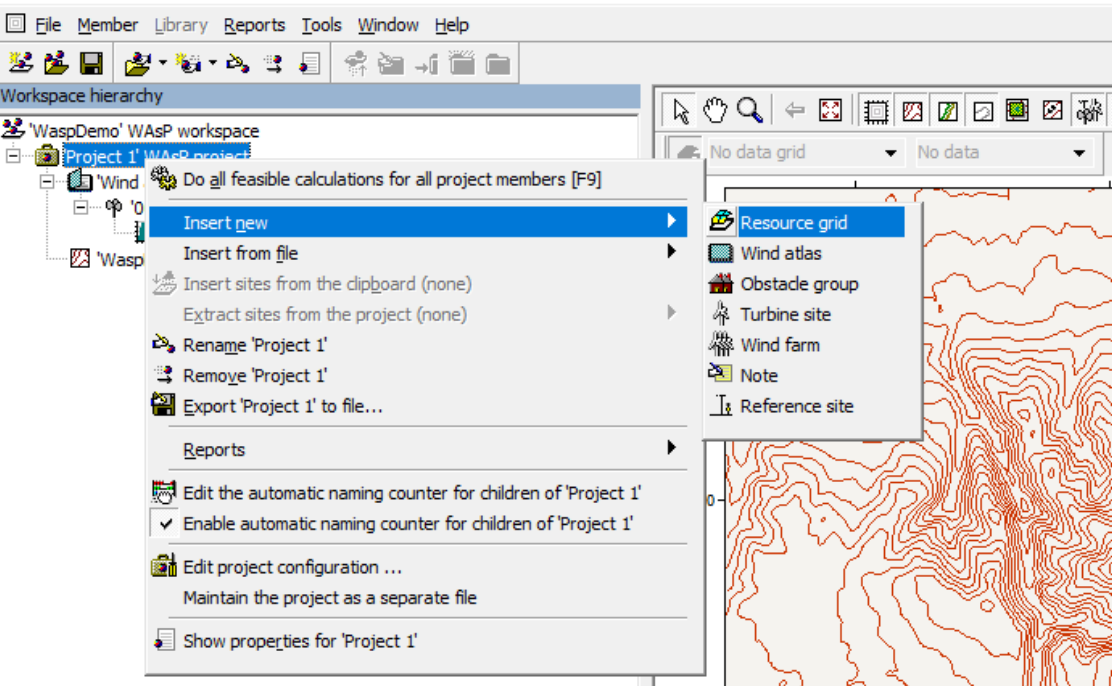Image resolution: width=1112 pixels, height=686 pixels.
Task: Open the Member menu
Action: coord(108,25)
